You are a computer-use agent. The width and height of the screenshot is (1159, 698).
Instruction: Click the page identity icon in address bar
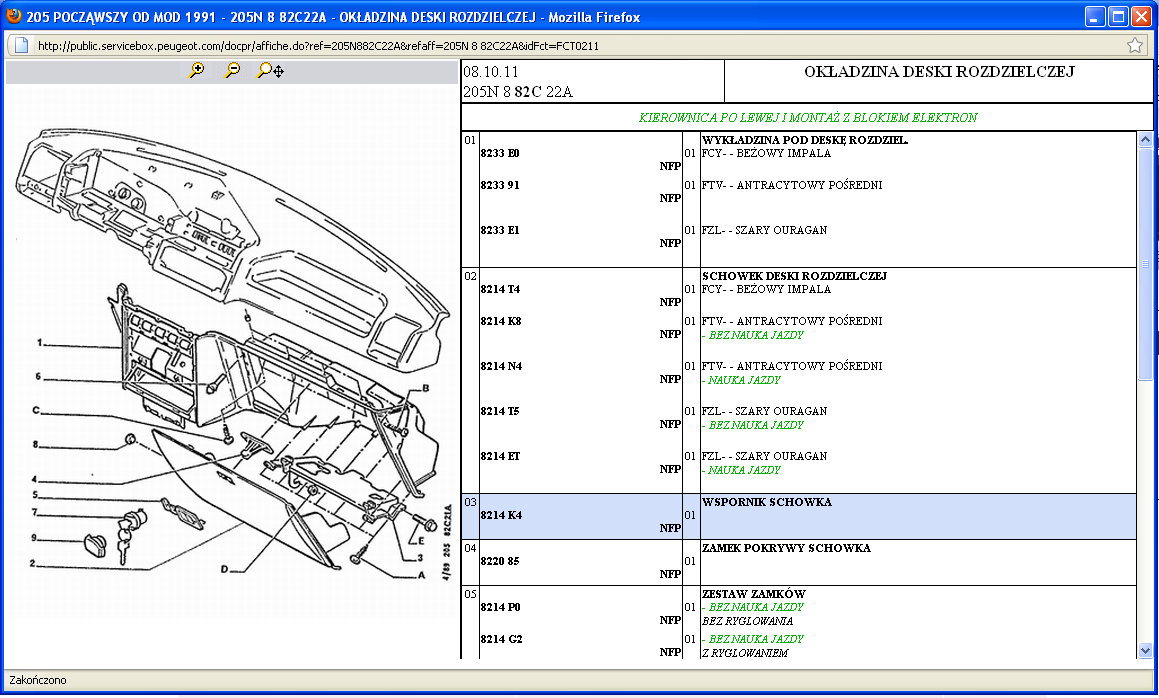(x=19, y=45)
